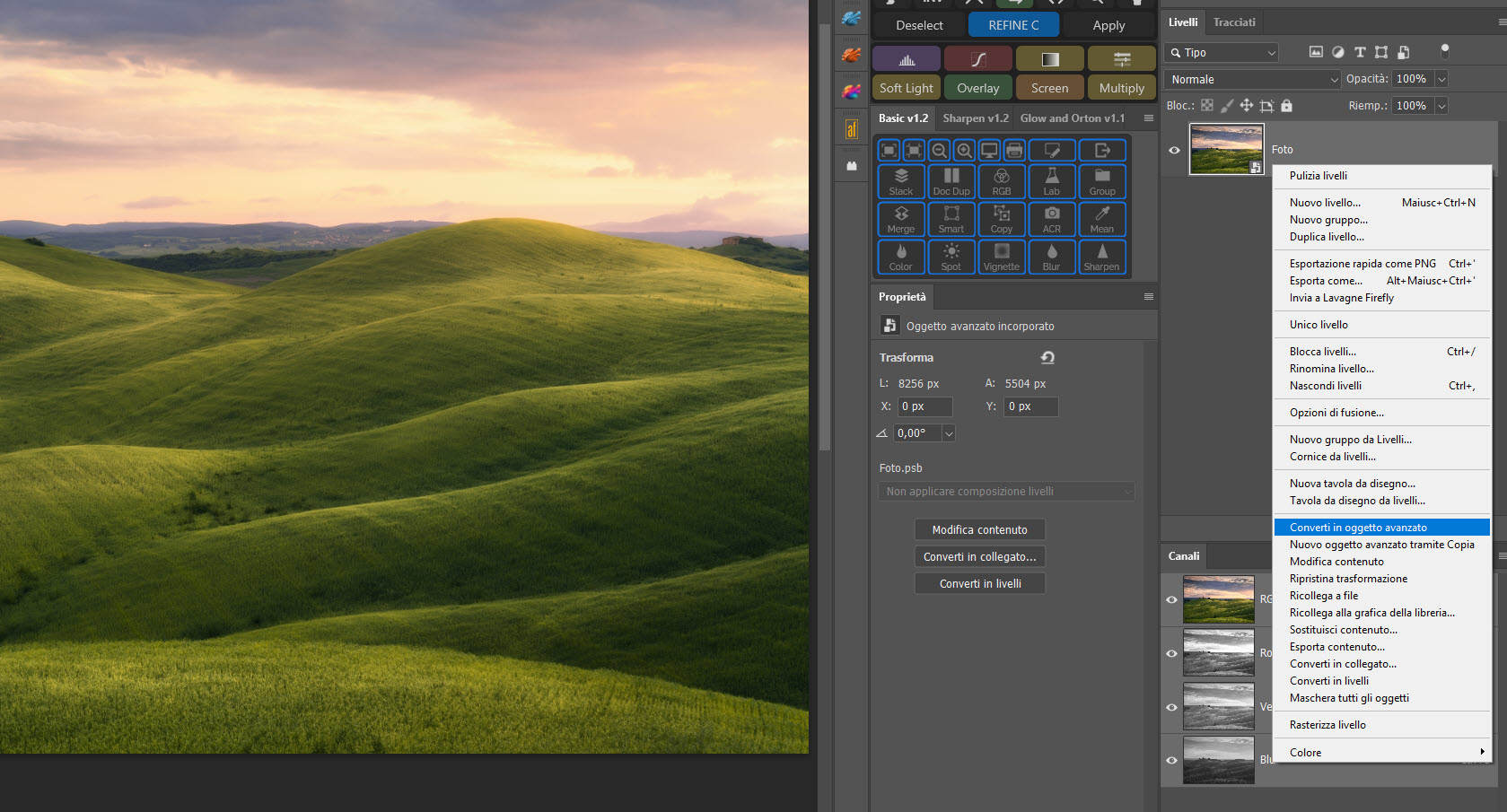The image size is (1507, 812).
Task: Select Rasterizza livello from context menu
Action: [1382, 725]
